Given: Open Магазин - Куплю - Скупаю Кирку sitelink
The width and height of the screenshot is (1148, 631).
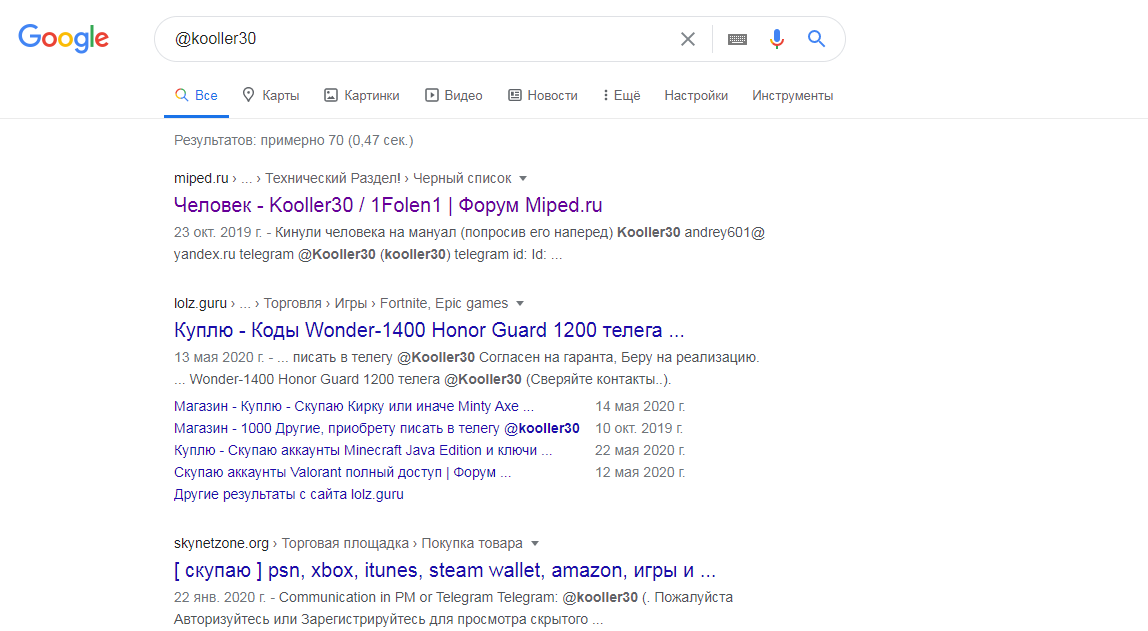Looking at the screenshot, I should click(x=354, y=406).
